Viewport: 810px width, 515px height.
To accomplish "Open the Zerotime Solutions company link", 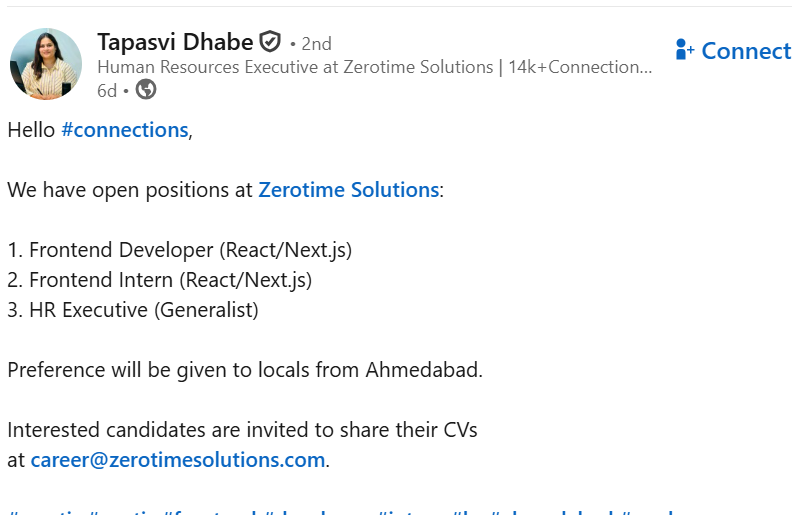I will [x=348, y=190].
